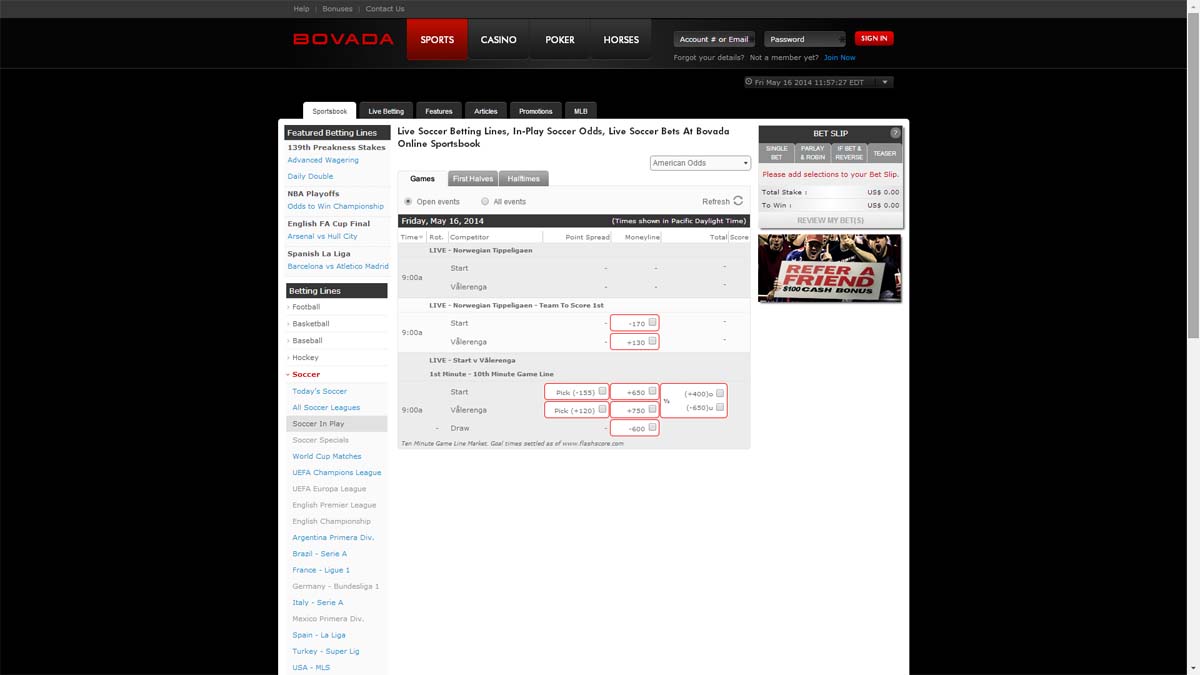1200x675 pixels.
Task: Select the Start +650 moneyline checkbox
Action: pos(652,391)
